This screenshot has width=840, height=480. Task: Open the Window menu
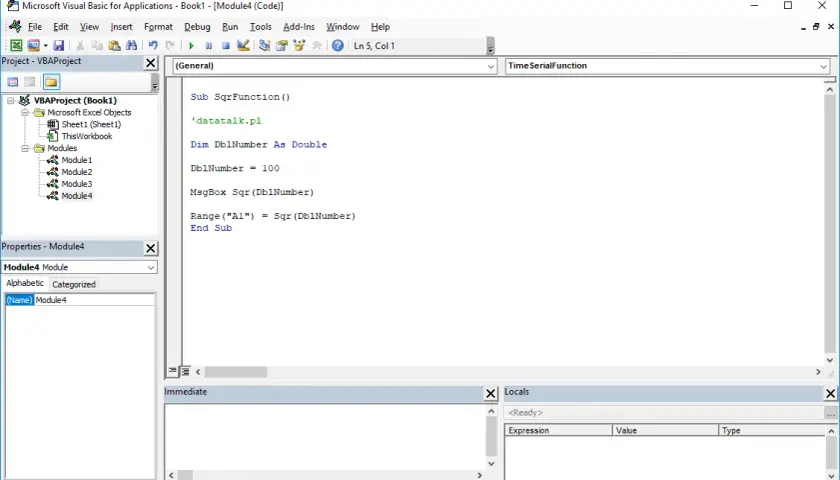tap(343, 27)
